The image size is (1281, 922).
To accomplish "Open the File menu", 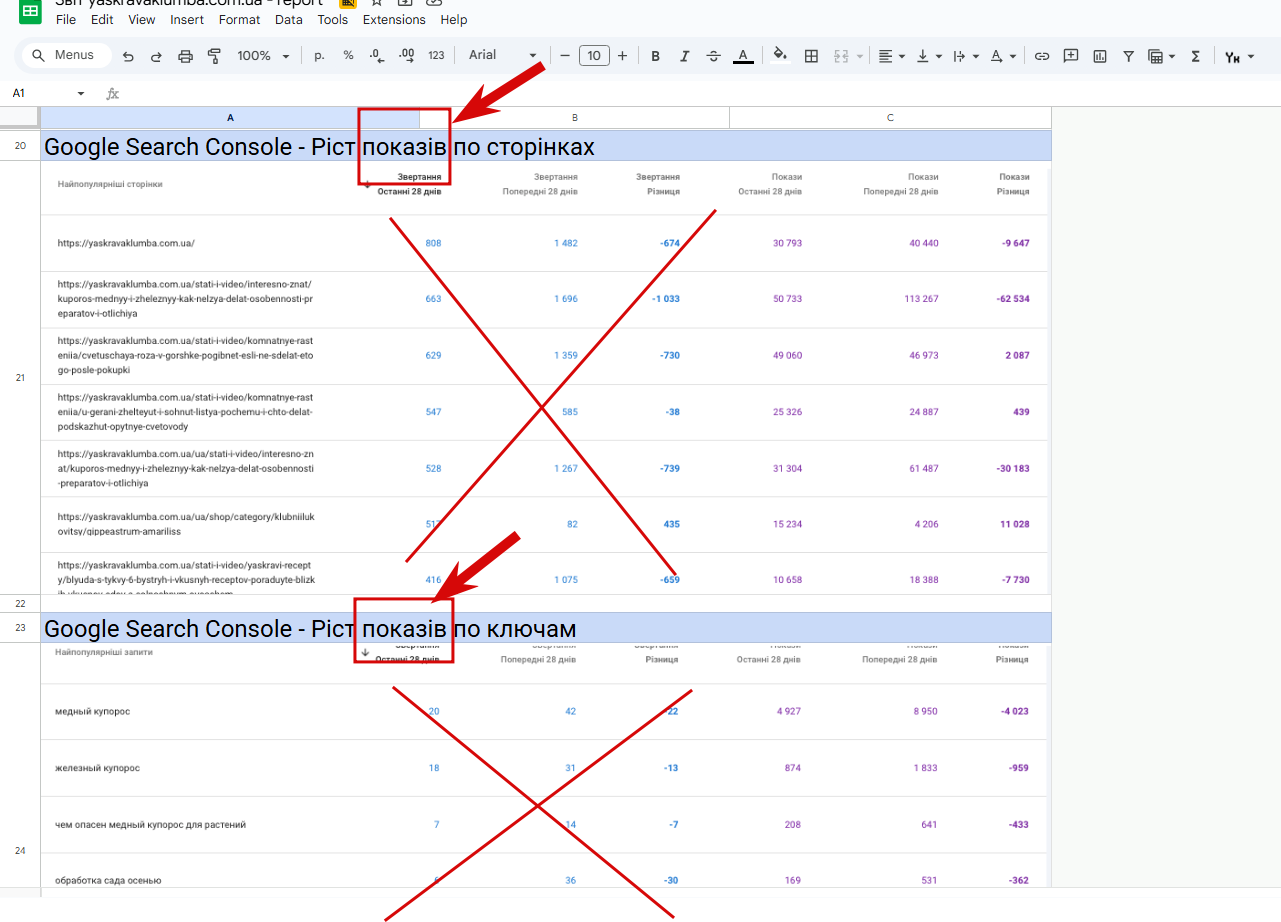I will (x=66, y=20).
